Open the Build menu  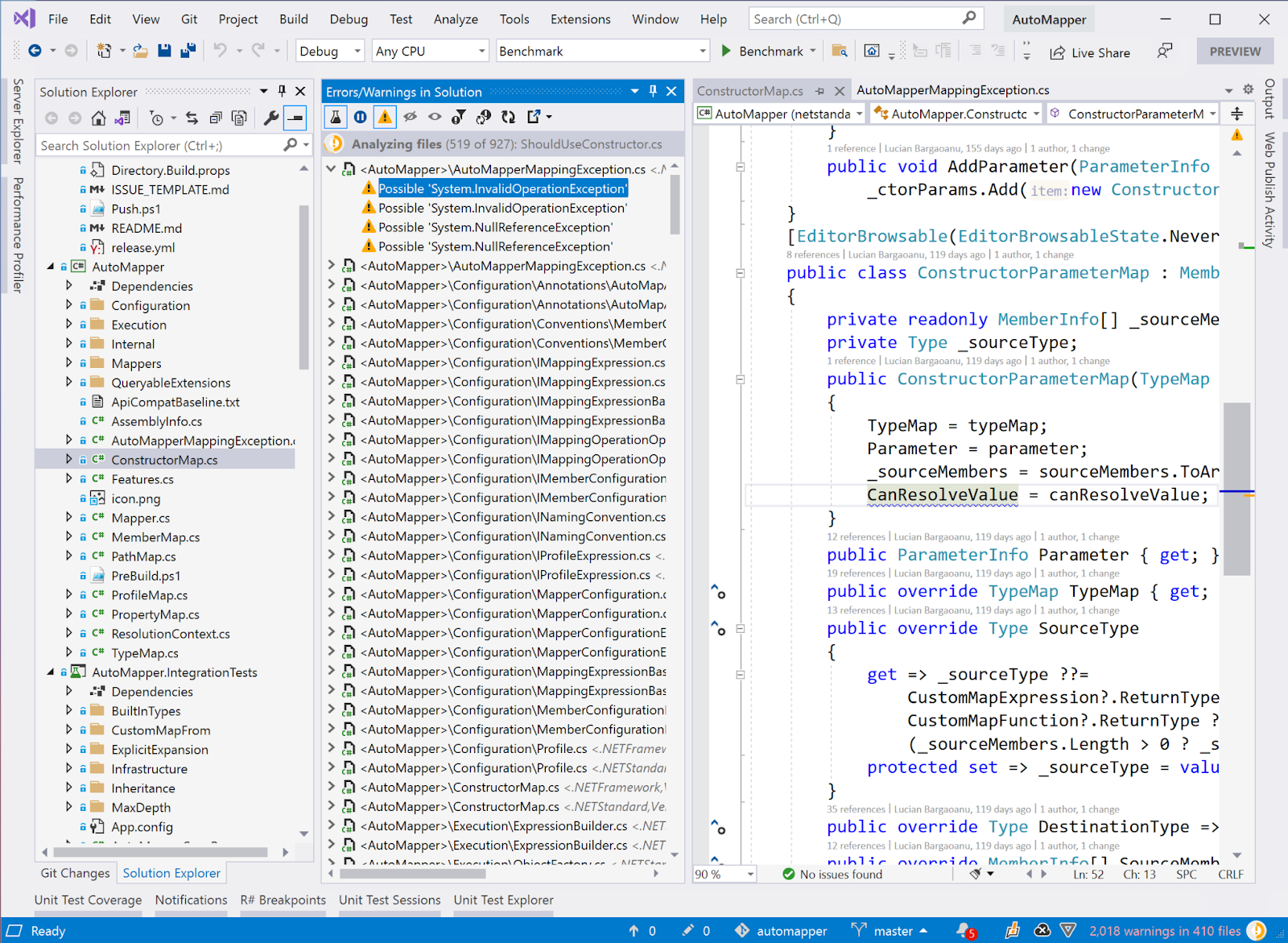[294, 19]
